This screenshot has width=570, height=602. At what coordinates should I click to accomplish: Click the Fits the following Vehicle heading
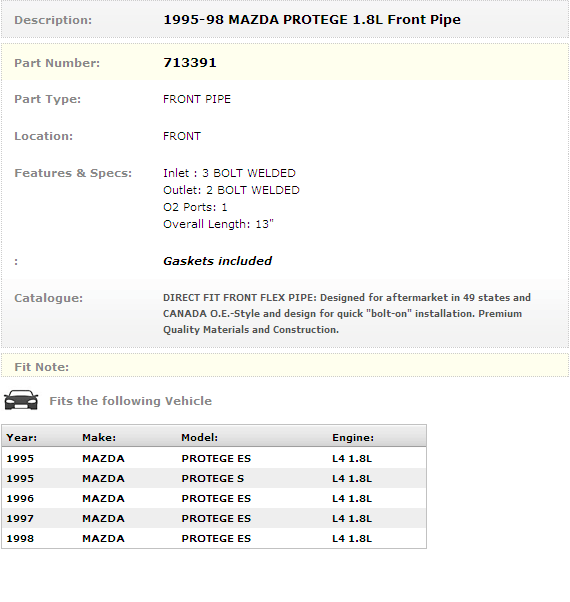tap(131, 401)
